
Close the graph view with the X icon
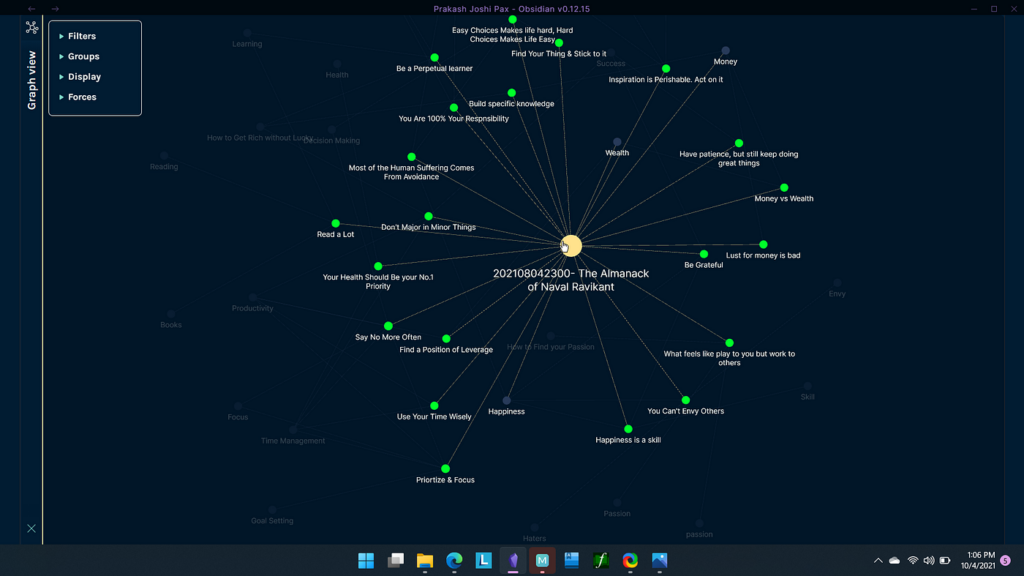point(31,528)
